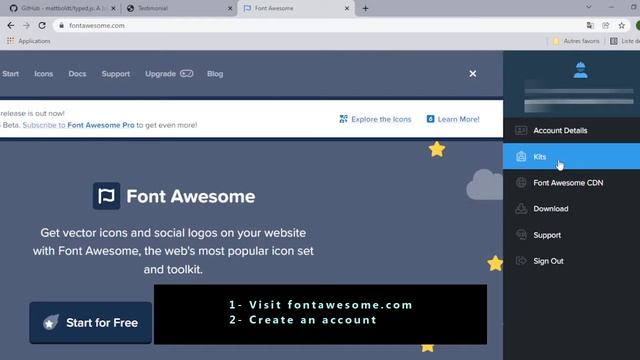The width and height of the screenshot is (640, 360).
Task: Open the Upgrade nav link
Action: [160, 74]
